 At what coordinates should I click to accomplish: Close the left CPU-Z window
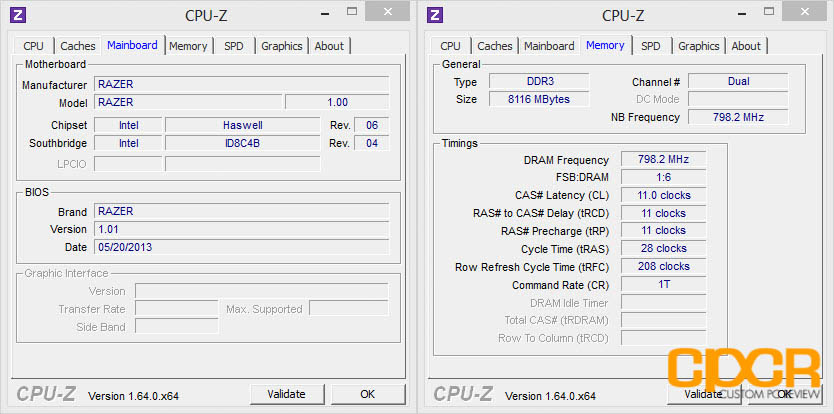coord(388,11)
